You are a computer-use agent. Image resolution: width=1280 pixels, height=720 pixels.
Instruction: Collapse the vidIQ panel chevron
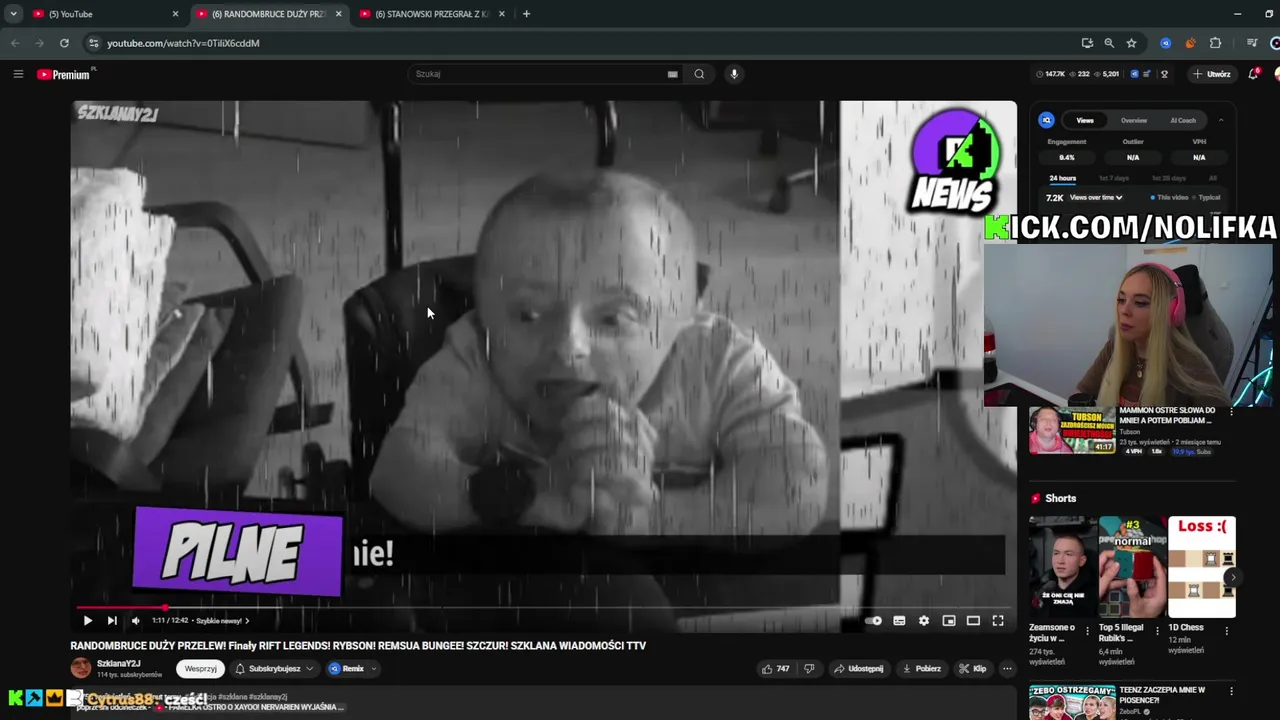coord(1220,120)
